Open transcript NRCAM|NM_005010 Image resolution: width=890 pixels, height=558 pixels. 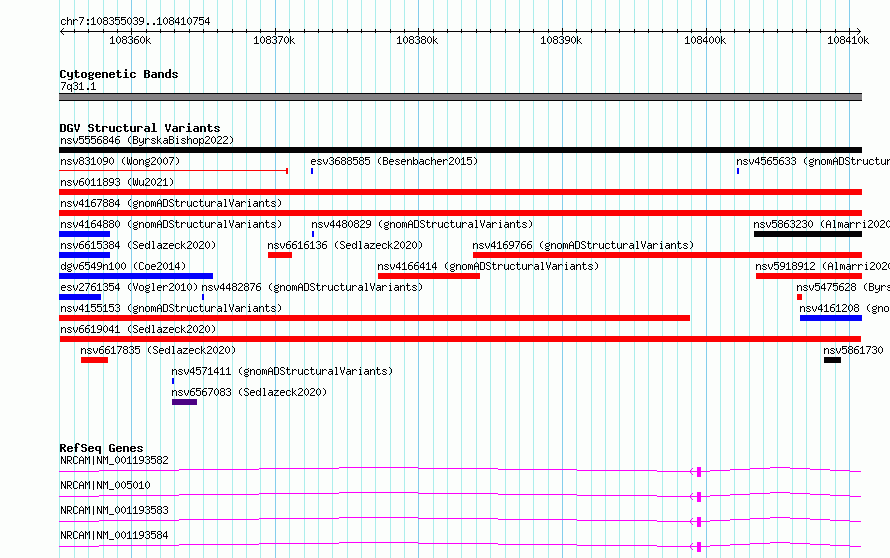(x=105, y=485)
